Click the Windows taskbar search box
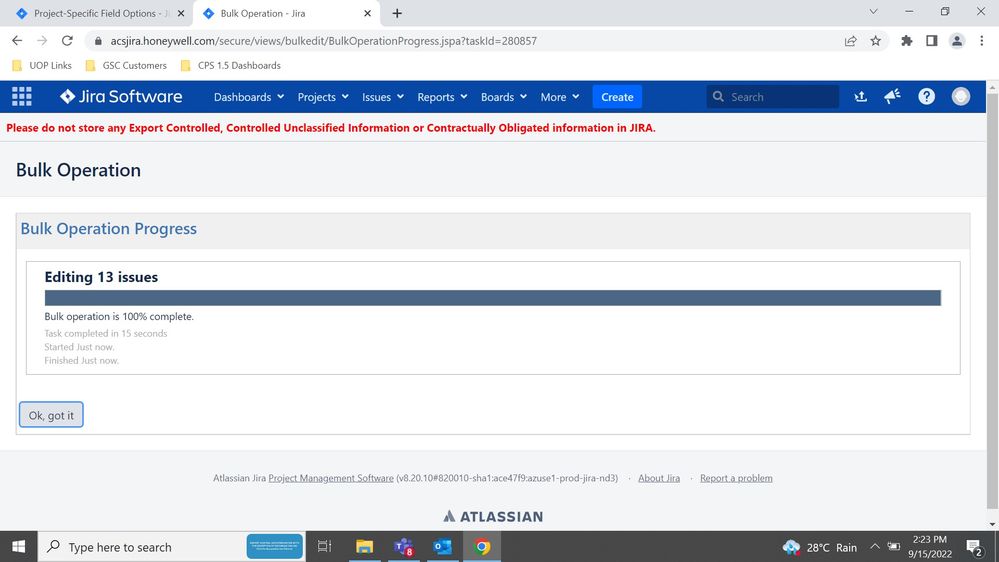Viewport: 999px width, 562px height. 172,547
